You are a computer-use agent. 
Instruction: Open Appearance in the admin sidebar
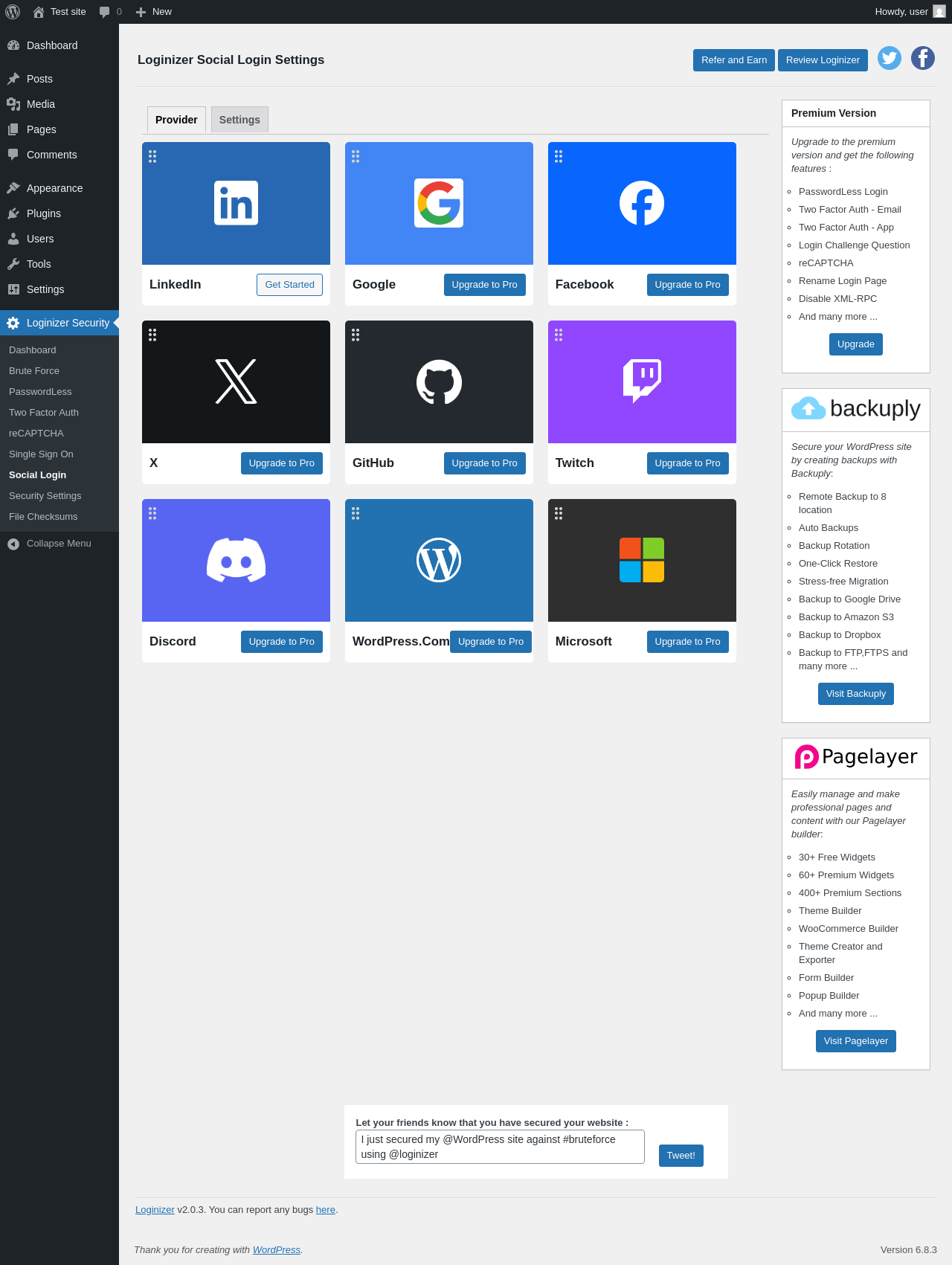(x=59, y=188)
